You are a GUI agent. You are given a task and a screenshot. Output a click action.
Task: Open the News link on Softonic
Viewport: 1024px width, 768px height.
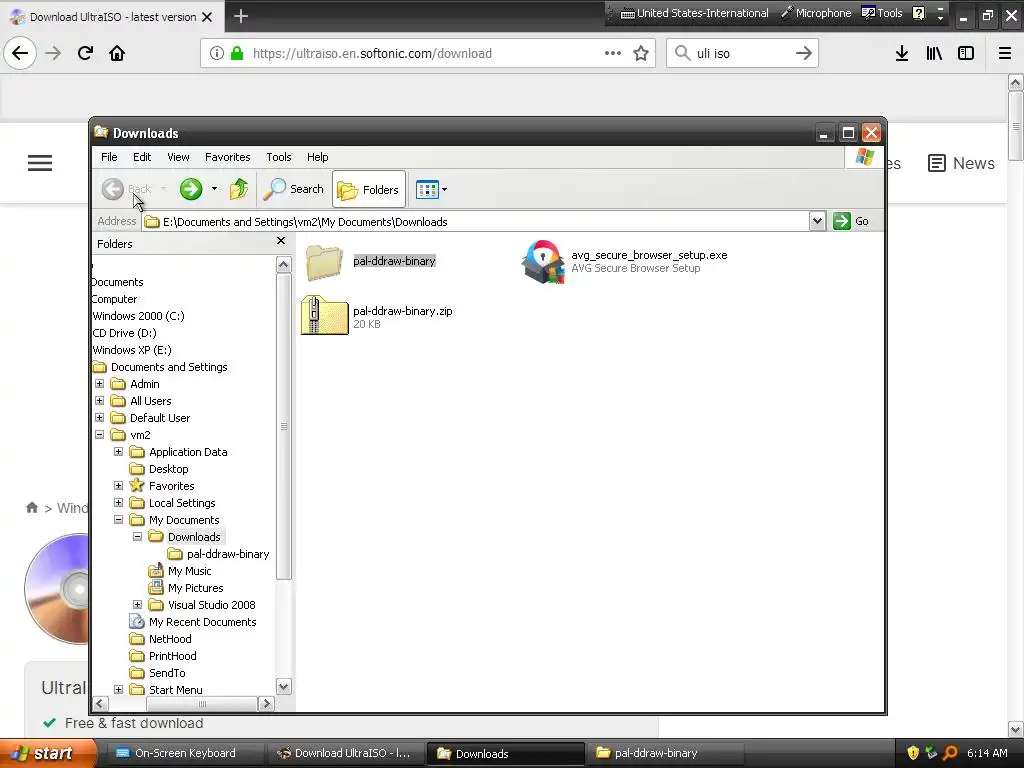tap(961, 163)
